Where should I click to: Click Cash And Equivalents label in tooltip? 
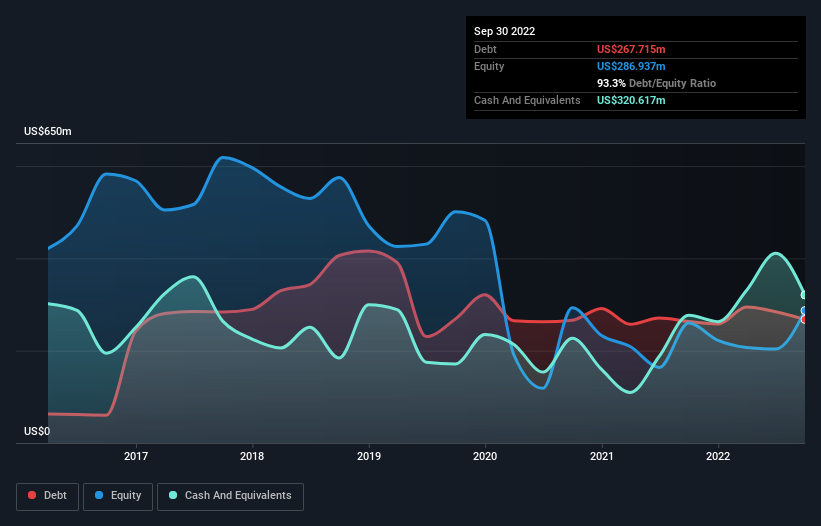click(x=527, y=100)
